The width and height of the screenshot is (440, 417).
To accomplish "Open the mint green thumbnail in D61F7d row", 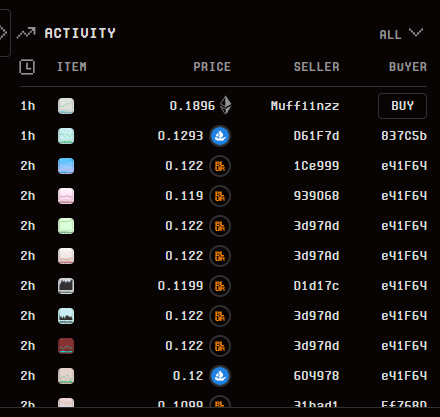I will tap(66, 136).
